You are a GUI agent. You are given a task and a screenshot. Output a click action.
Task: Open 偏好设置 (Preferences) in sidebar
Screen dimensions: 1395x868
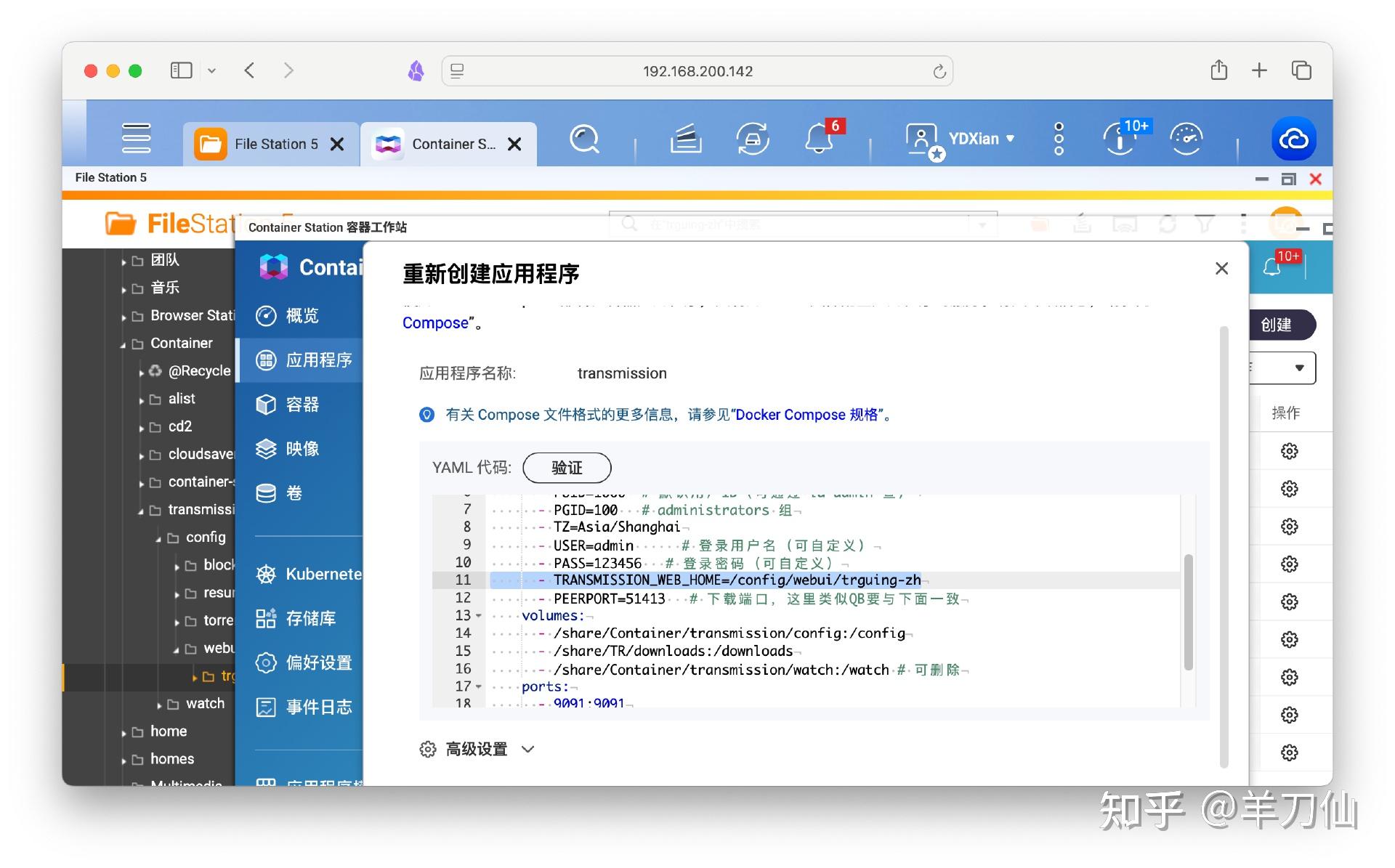pyautogui.click(x=320, y=662)
